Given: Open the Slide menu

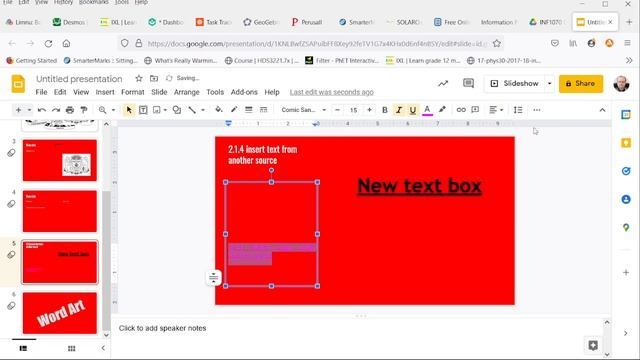Looking at the screenshot, I should [x=159, y=92].
